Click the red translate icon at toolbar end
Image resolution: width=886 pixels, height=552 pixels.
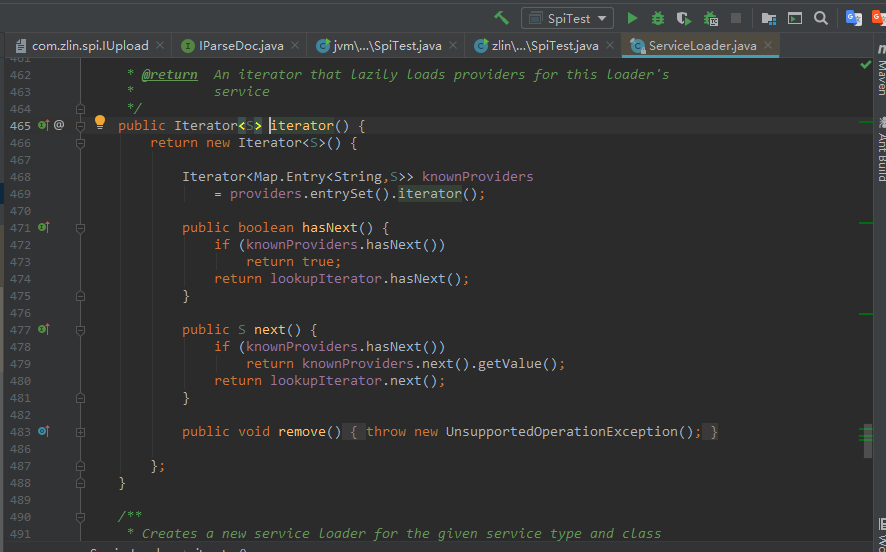pos(879,18)
